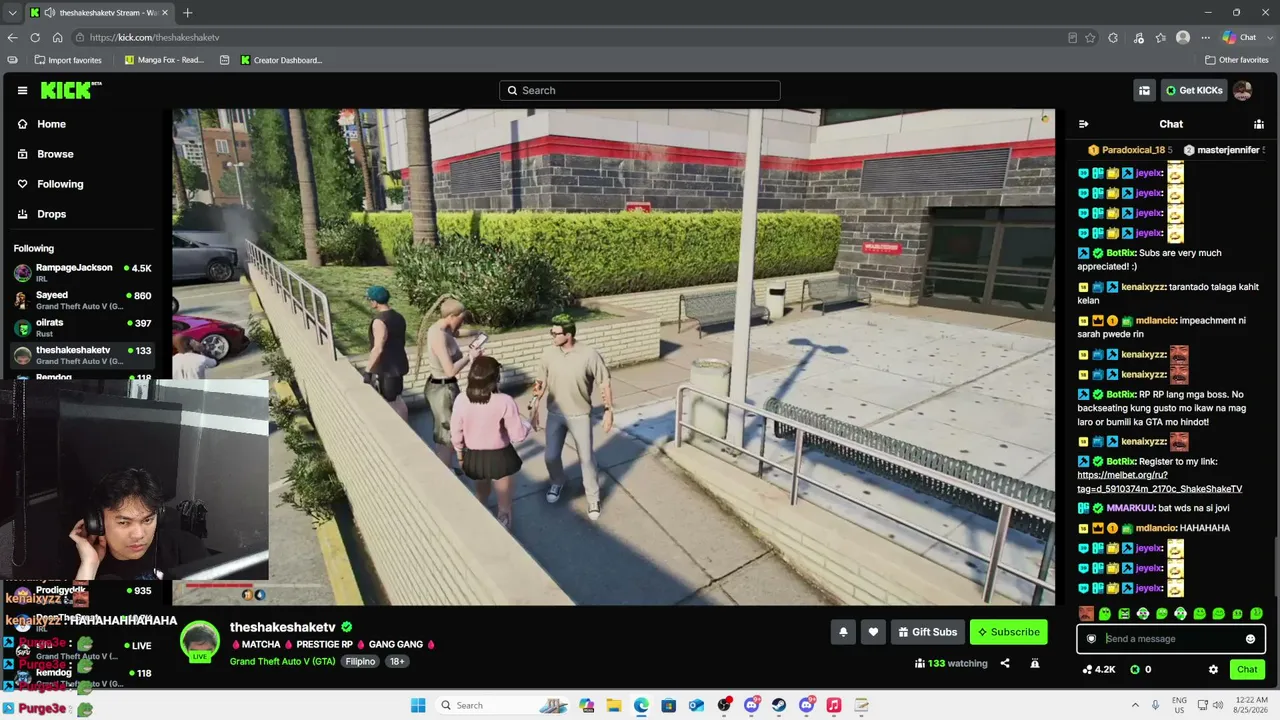Go to browser home page
This screenshot has width=1280, height=720.
click(x=58, y=38)
